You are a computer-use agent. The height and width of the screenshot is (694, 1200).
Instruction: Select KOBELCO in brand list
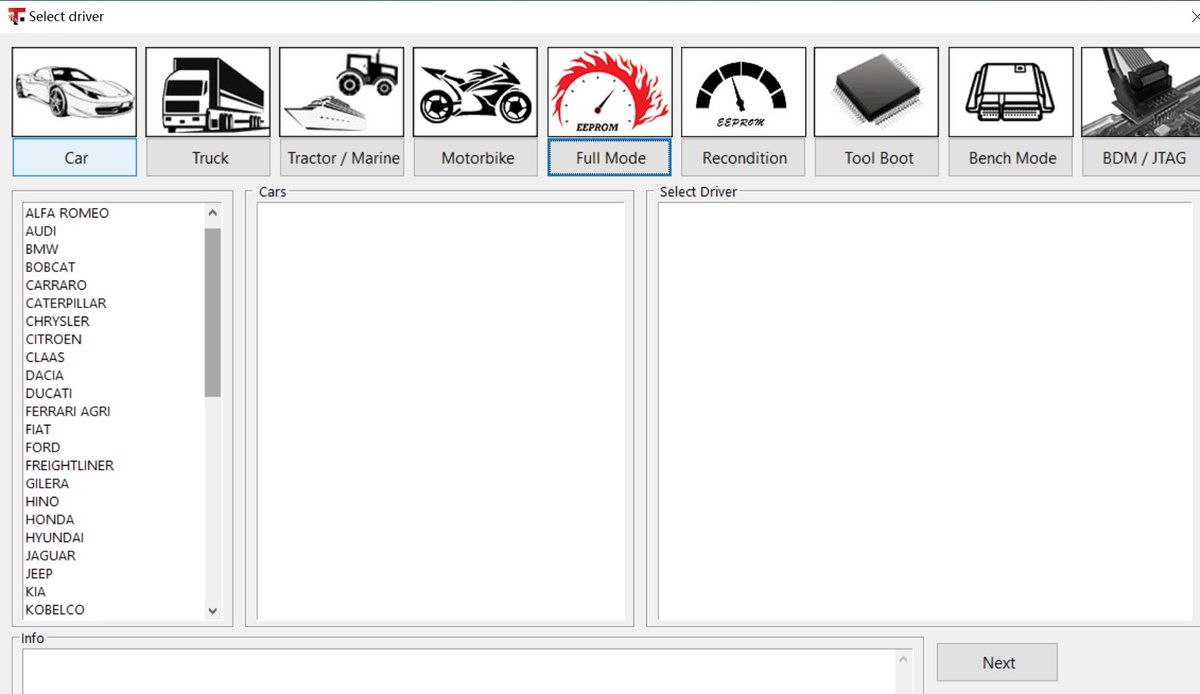55,609
